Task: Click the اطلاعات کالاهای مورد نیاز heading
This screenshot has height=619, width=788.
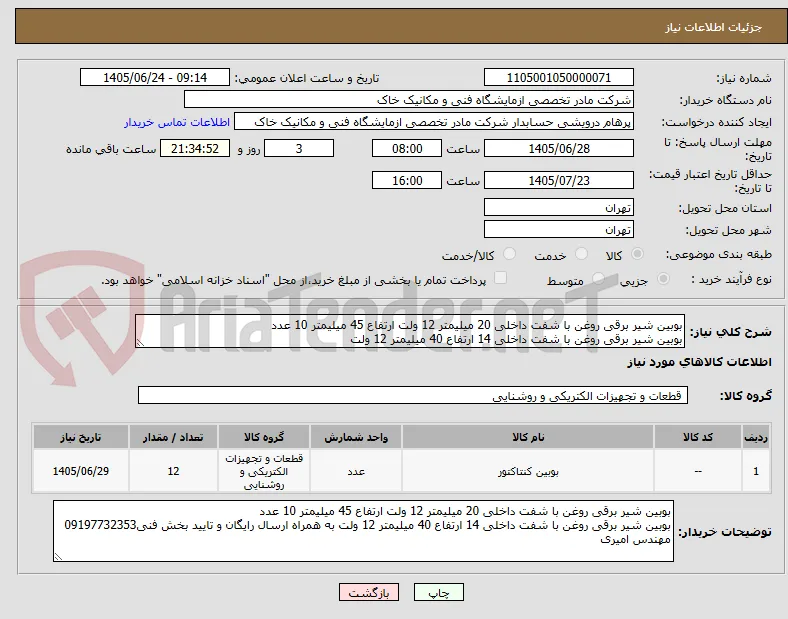Action: click(x=699, y=362)
